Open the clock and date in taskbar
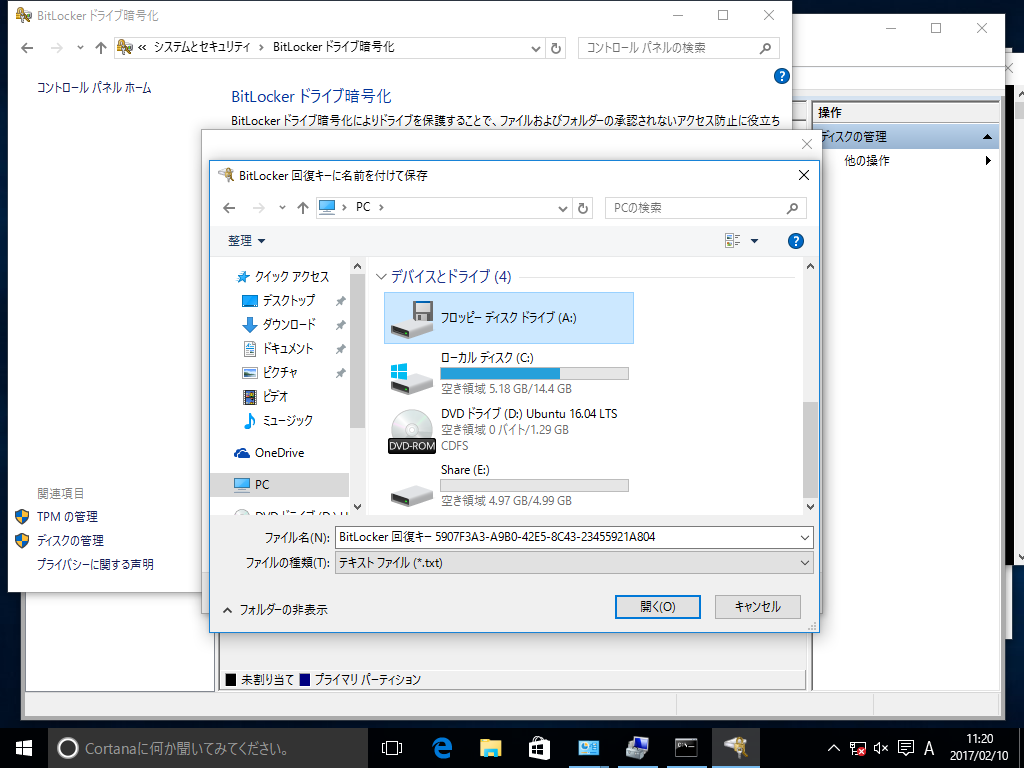 coord(979,748)
